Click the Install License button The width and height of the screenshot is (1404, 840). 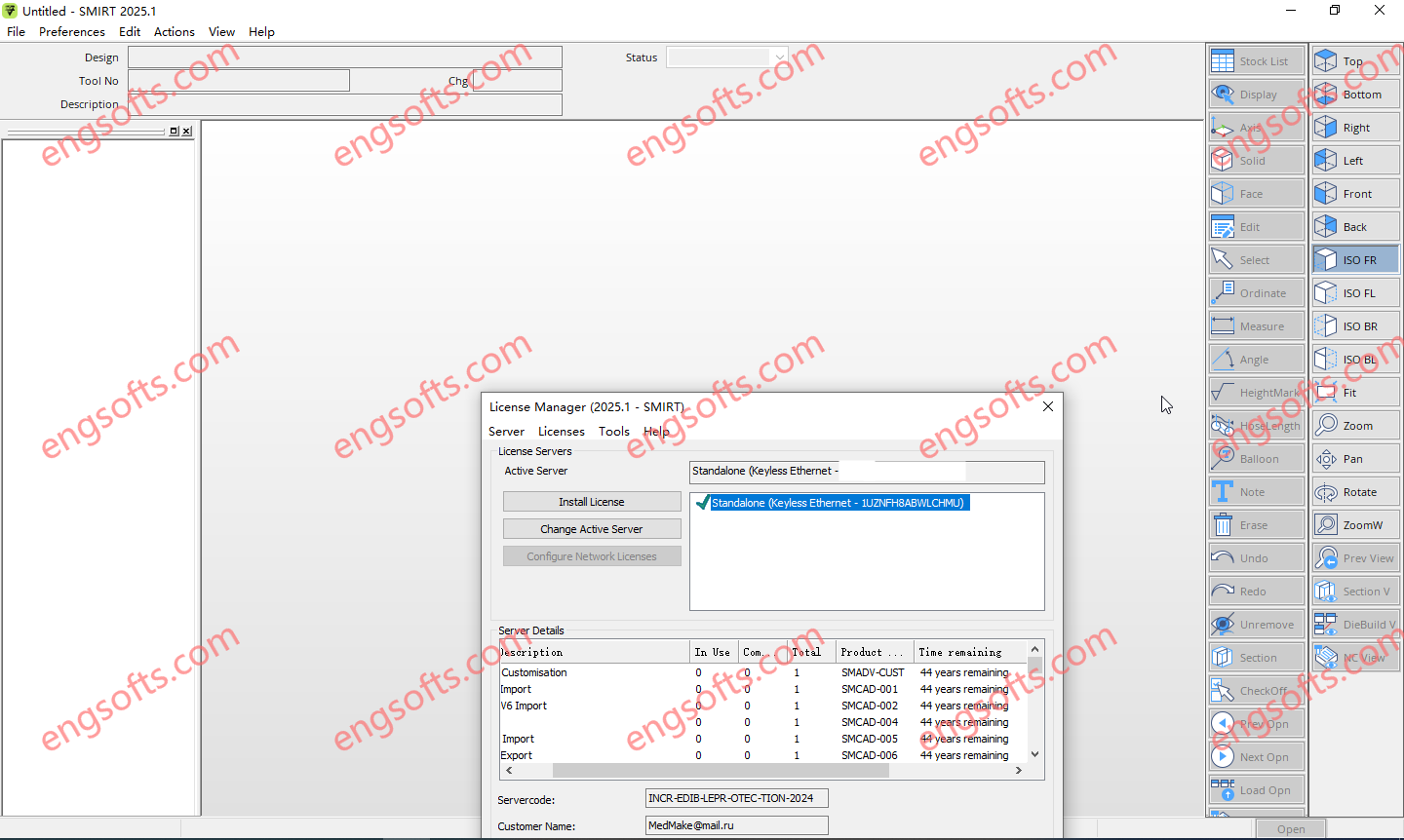(x=592, y=502)
